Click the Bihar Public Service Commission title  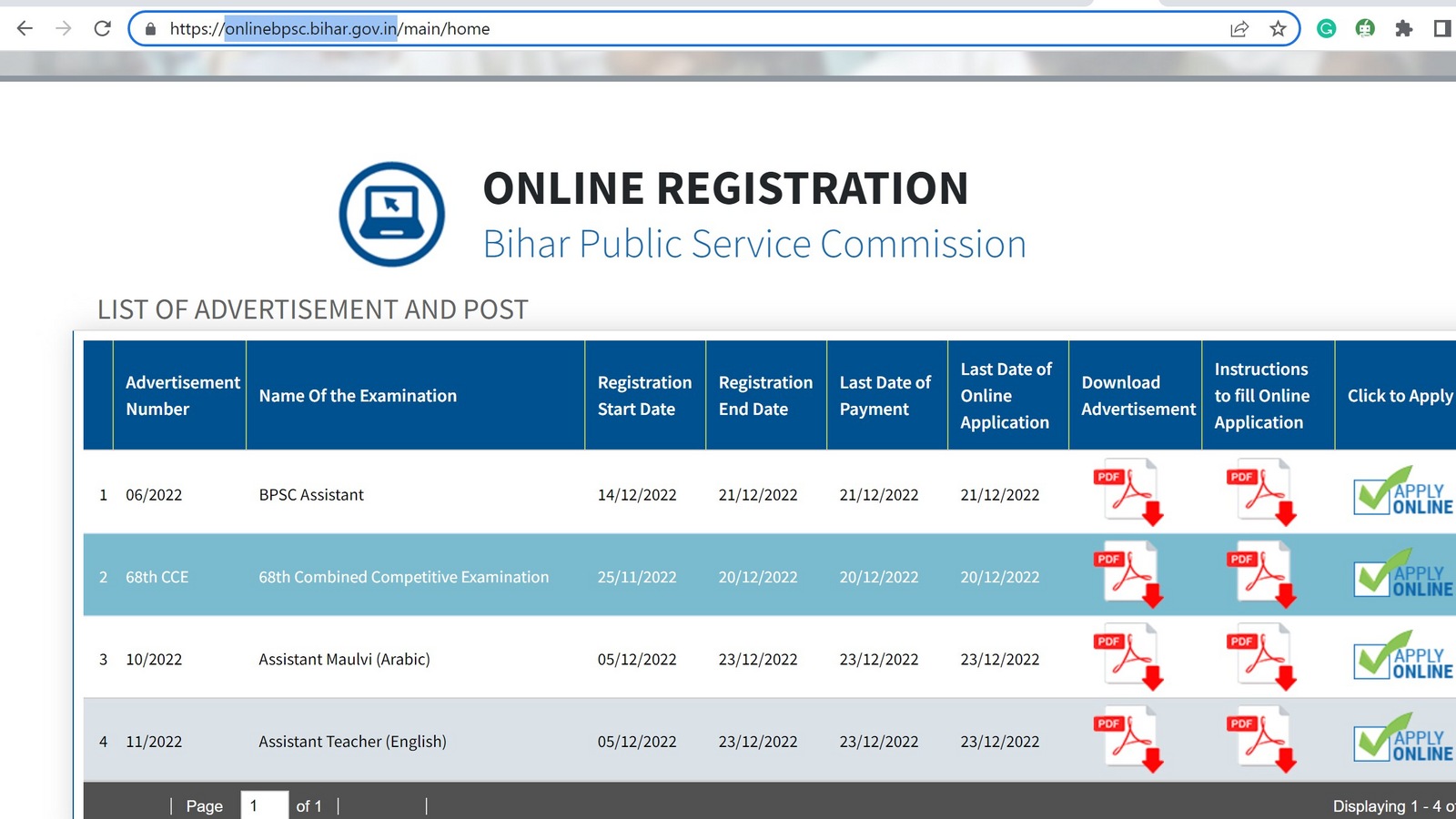point(754,244)
